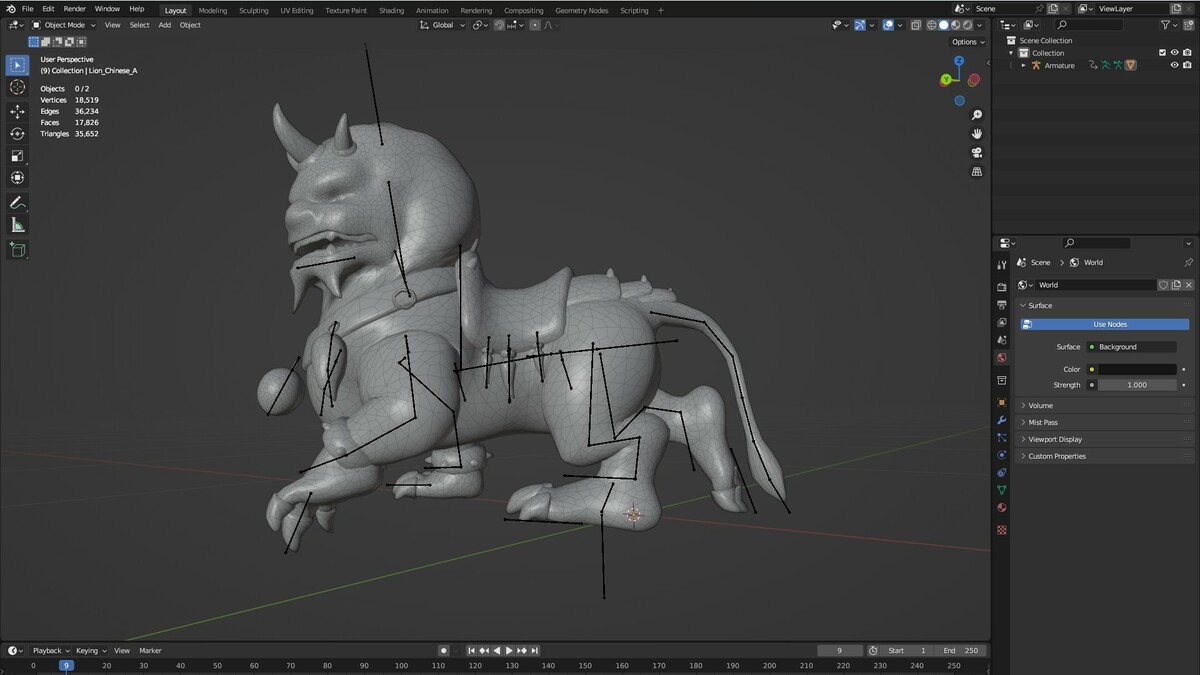Activate the Rotate tool

[x=17, y=134]
